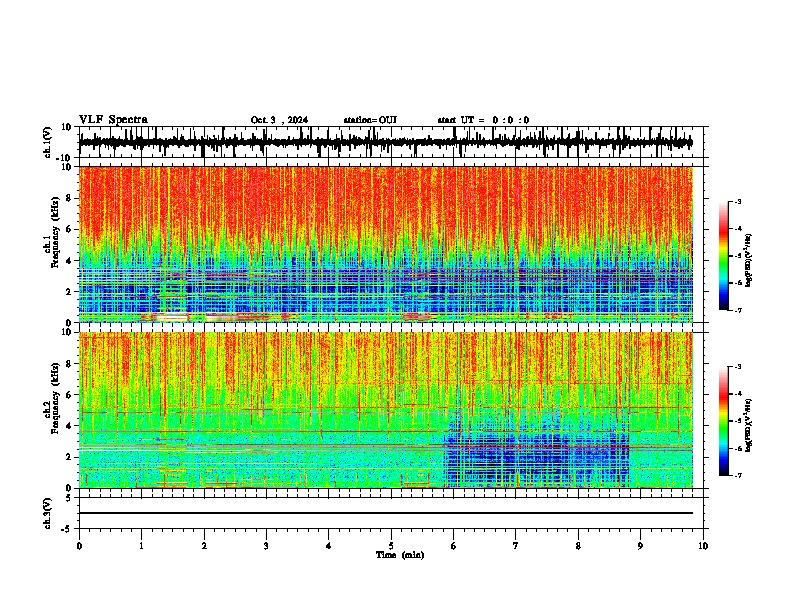Click time axis tick label 1
The image size is (792, 612).
[x=141, y=546]
